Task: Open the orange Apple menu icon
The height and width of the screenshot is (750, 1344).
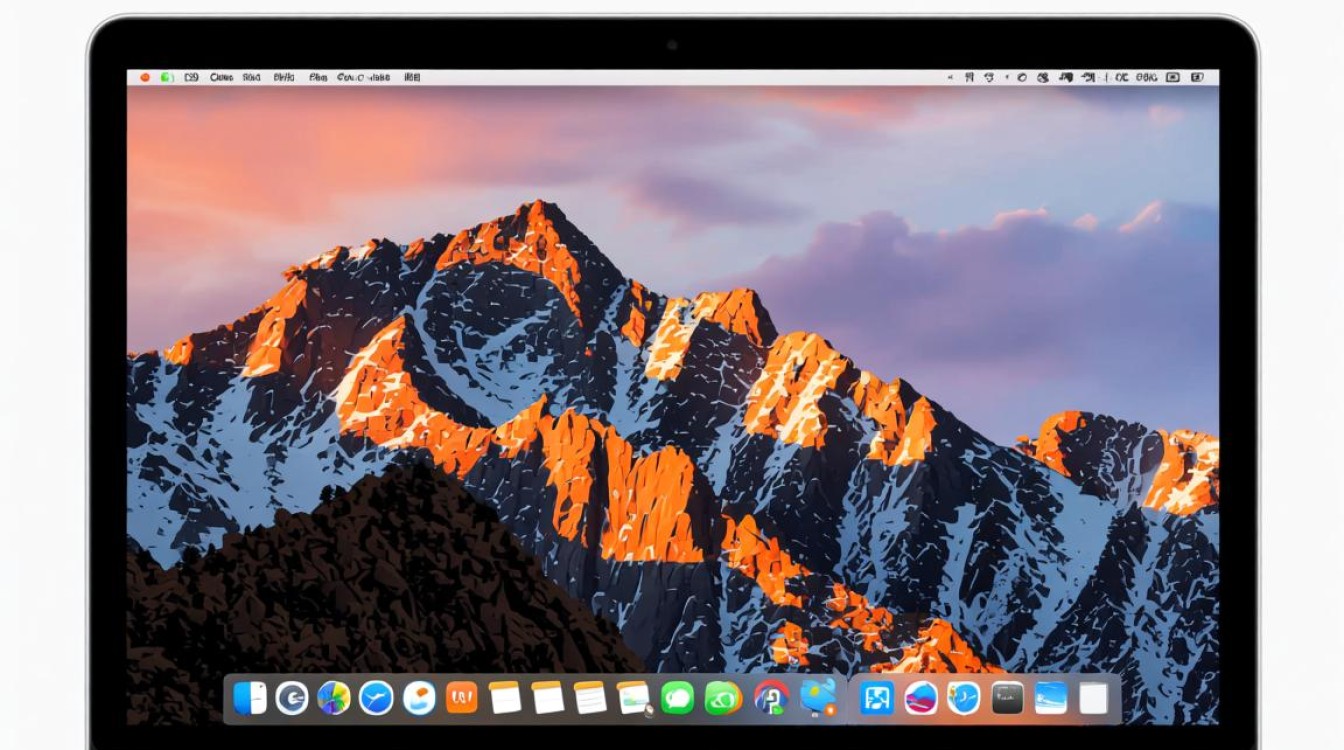Action: click(x=145, y=77)
